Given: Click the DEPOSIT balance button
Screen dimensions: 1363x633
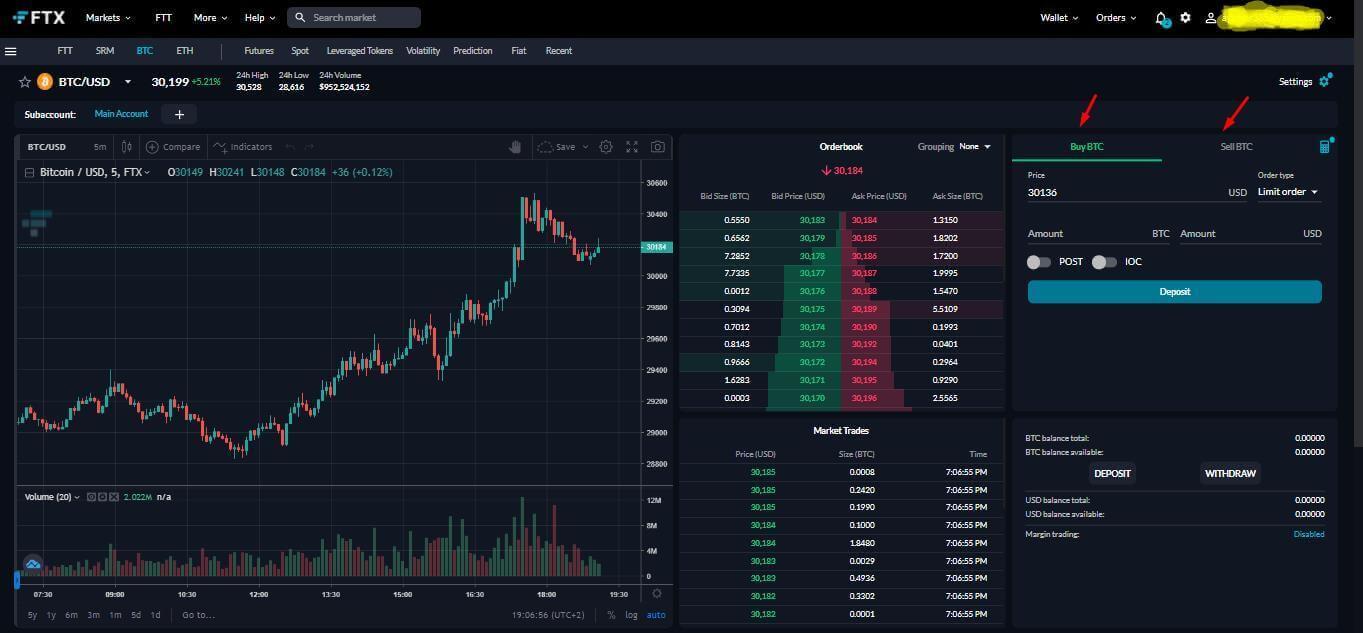Looking at the screenshot, I should [1112, 473].
